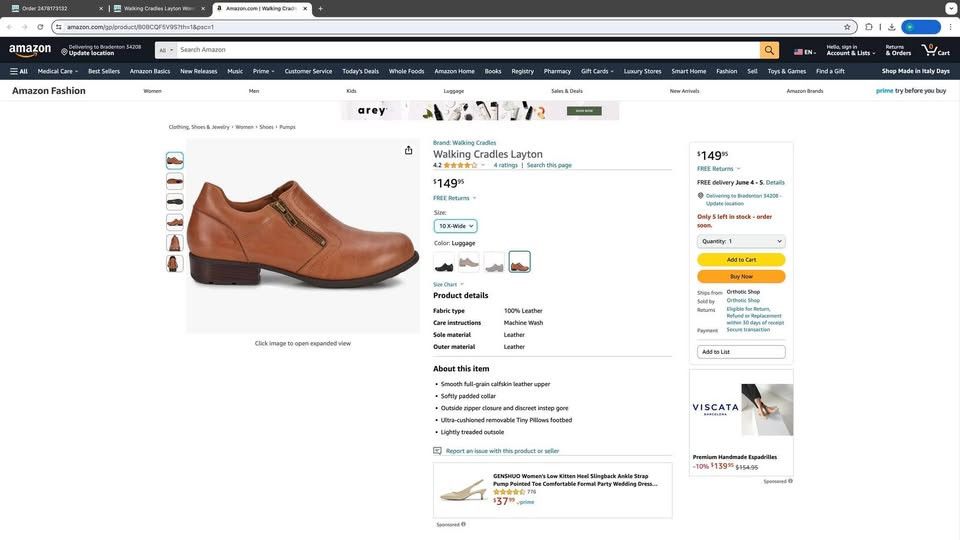Open the browser extensions puzzle icon
The height and width of the screenshot is (540, 960).
click(869, 27)
